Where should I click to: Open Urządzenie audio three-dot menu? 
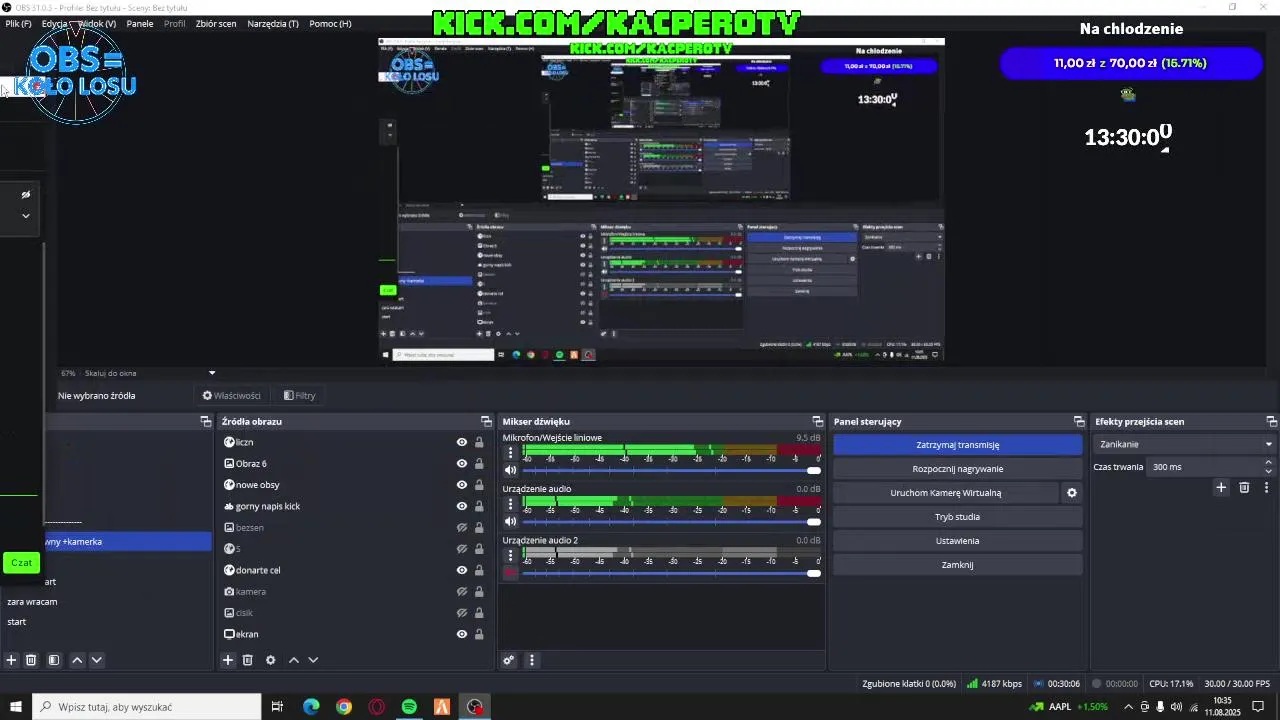pos(511,504)
